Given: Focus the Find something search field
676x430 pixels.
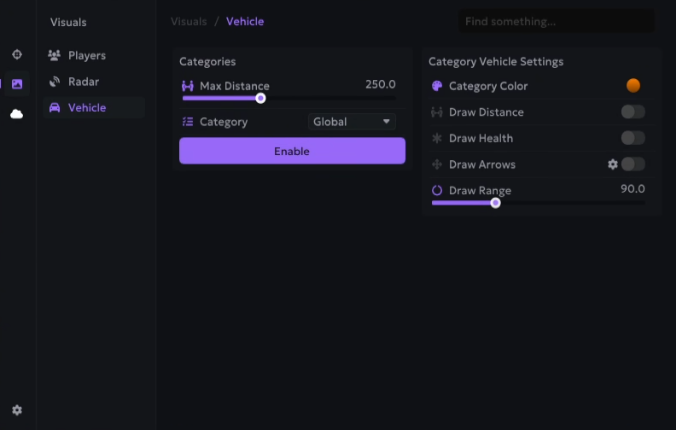Looking at the screenshot, I should pyautogui.click(x=555, y=21).
